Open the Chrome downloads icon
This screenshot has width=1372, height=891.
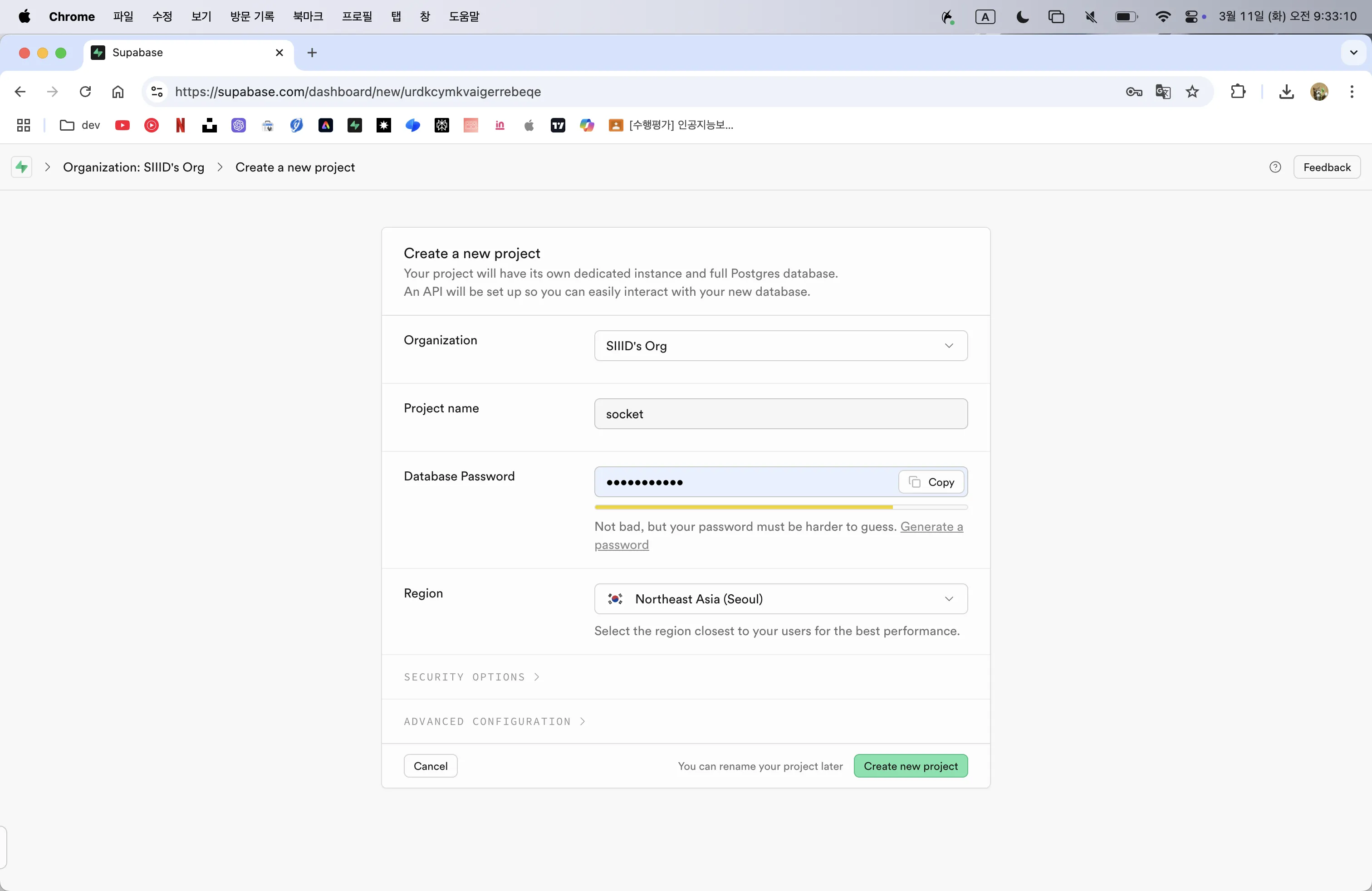(1286, 92)
